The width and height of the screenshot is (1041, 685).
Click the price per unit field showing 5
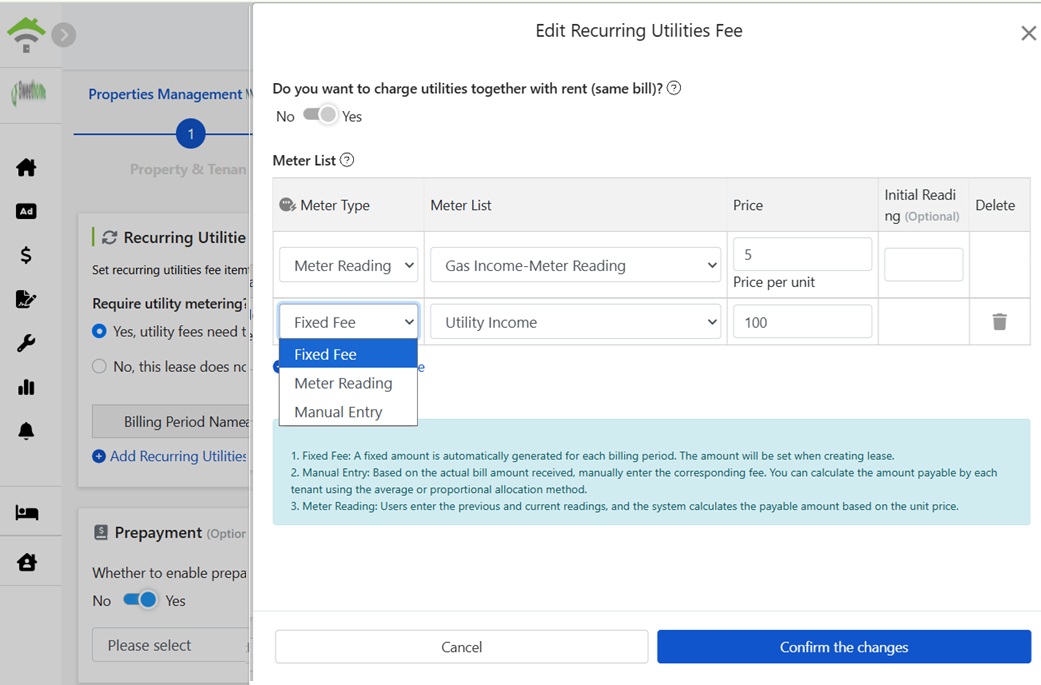pyautogui.click(x=802, y=254)
